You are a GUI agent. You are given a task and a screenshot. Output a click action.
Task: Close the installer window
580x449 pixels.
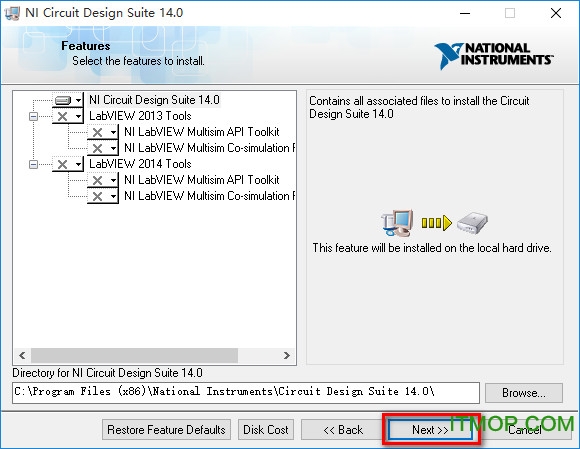556,13
